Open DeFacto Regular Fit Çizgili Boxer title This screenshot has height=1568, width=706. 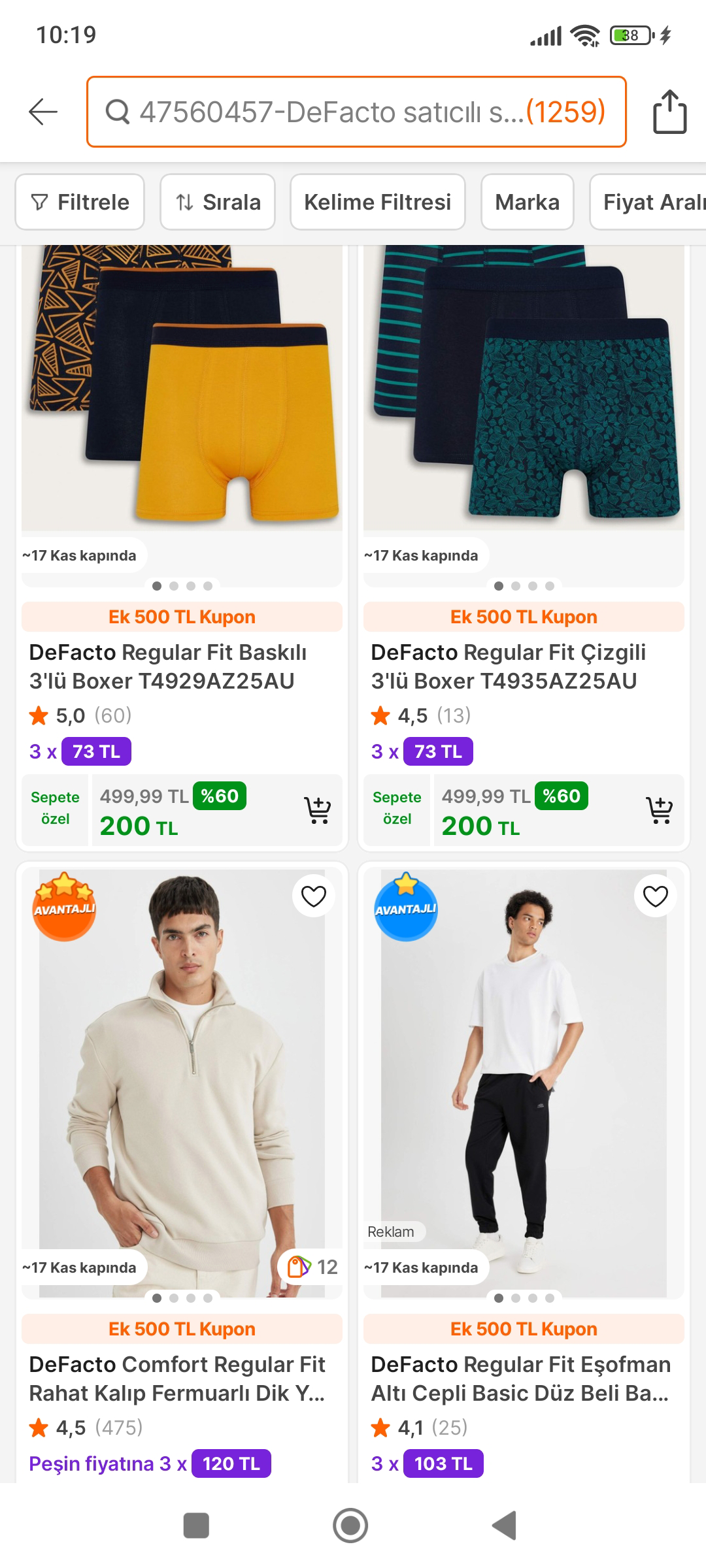coord(509,666)
